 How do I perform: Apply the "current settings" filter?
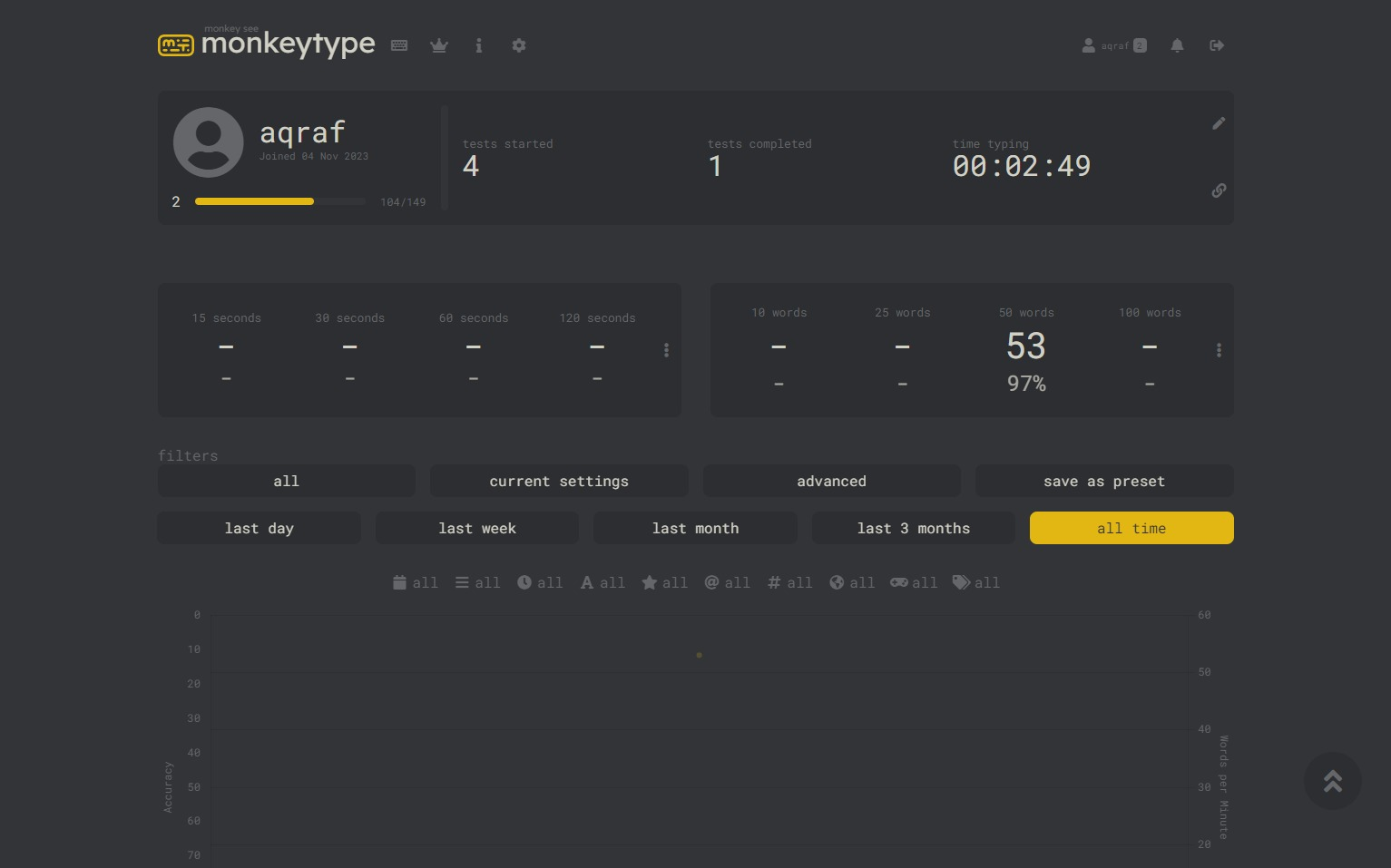558,481
